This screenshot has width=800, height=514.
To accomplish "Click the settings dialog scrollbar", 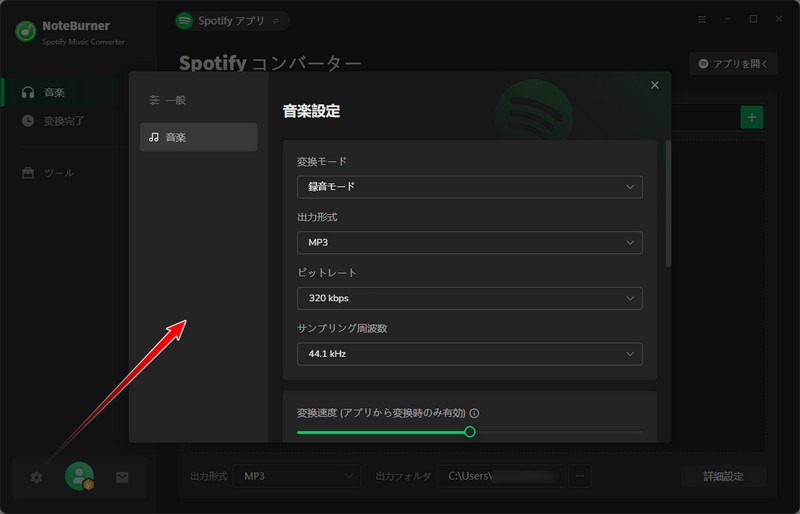I will (x=668, y=203).
